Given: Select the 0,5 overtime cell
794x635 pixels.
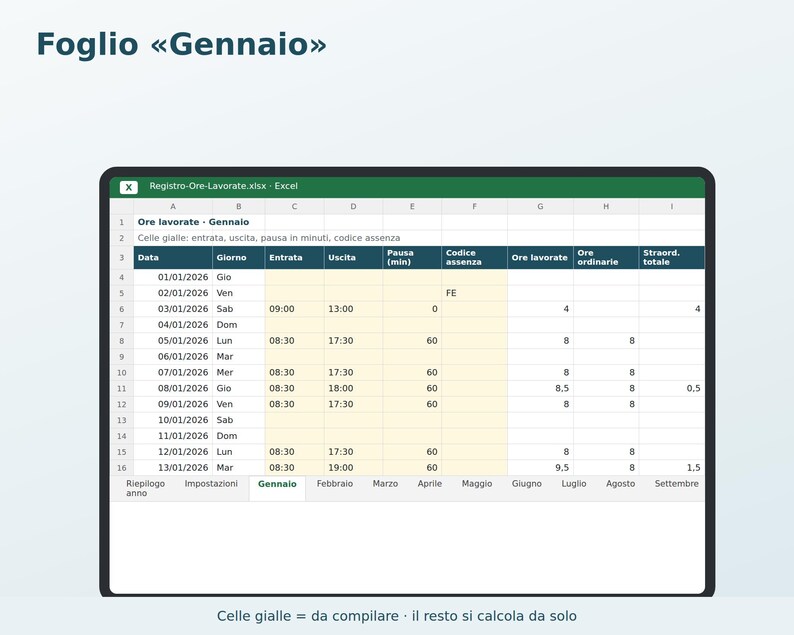Looking at the screenshot, I should tap(672, 388).
